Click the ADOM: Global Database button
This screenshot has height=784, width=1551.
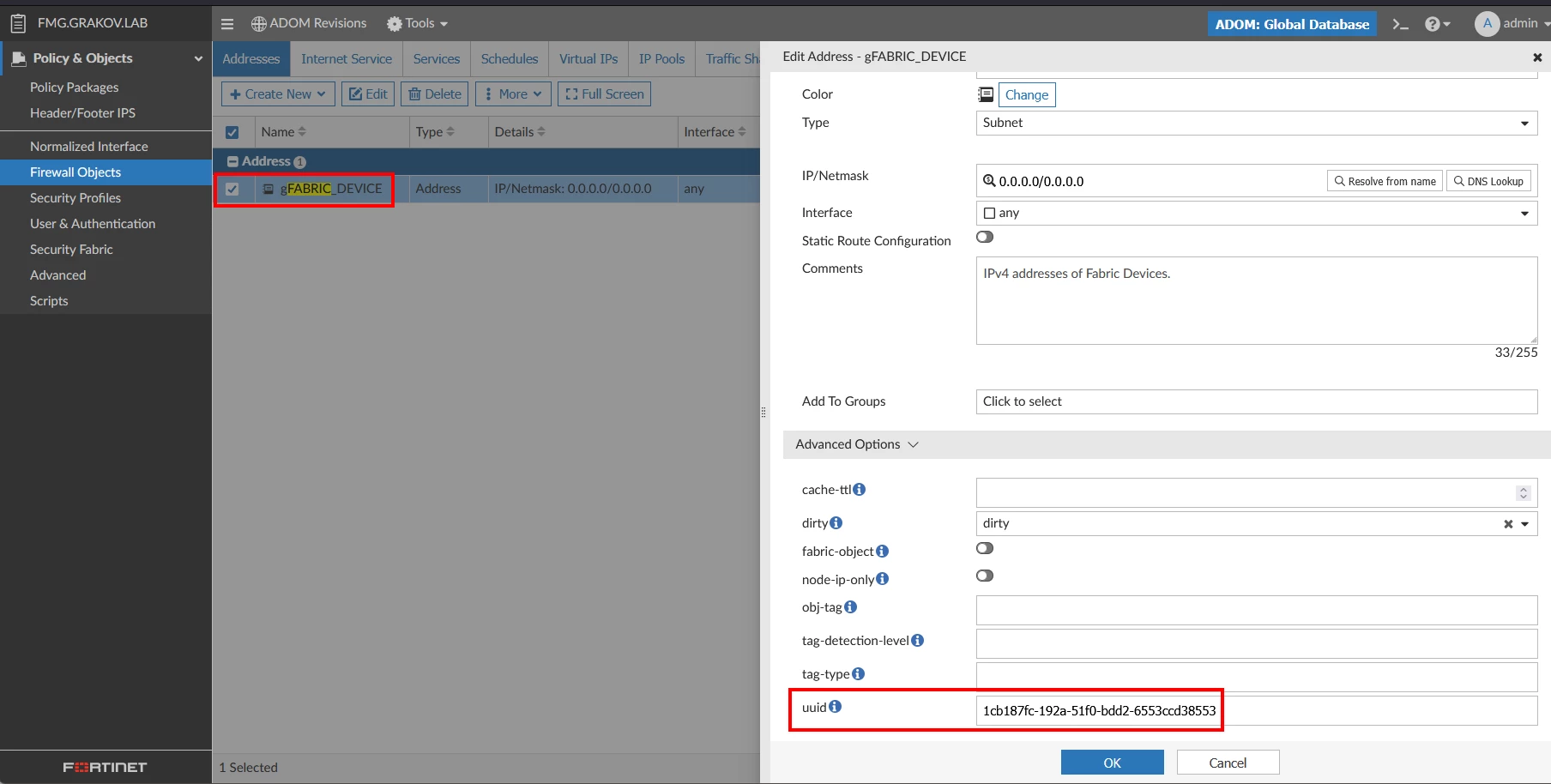1292,24
